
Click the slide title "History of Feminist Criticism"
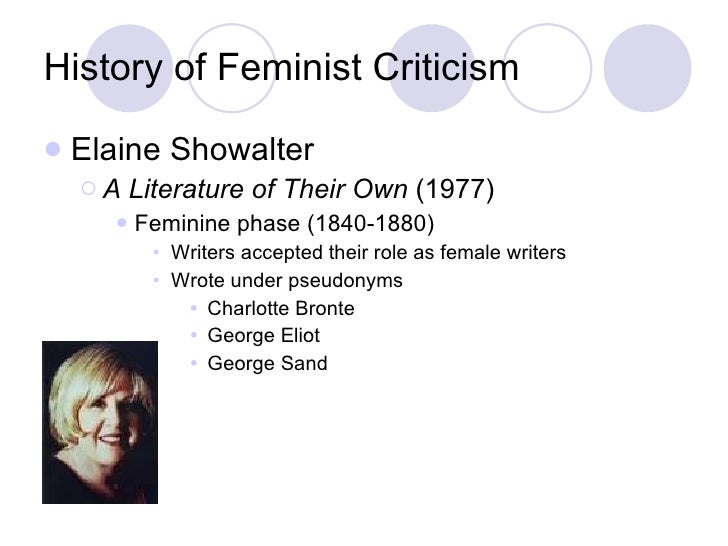[281, 68]
